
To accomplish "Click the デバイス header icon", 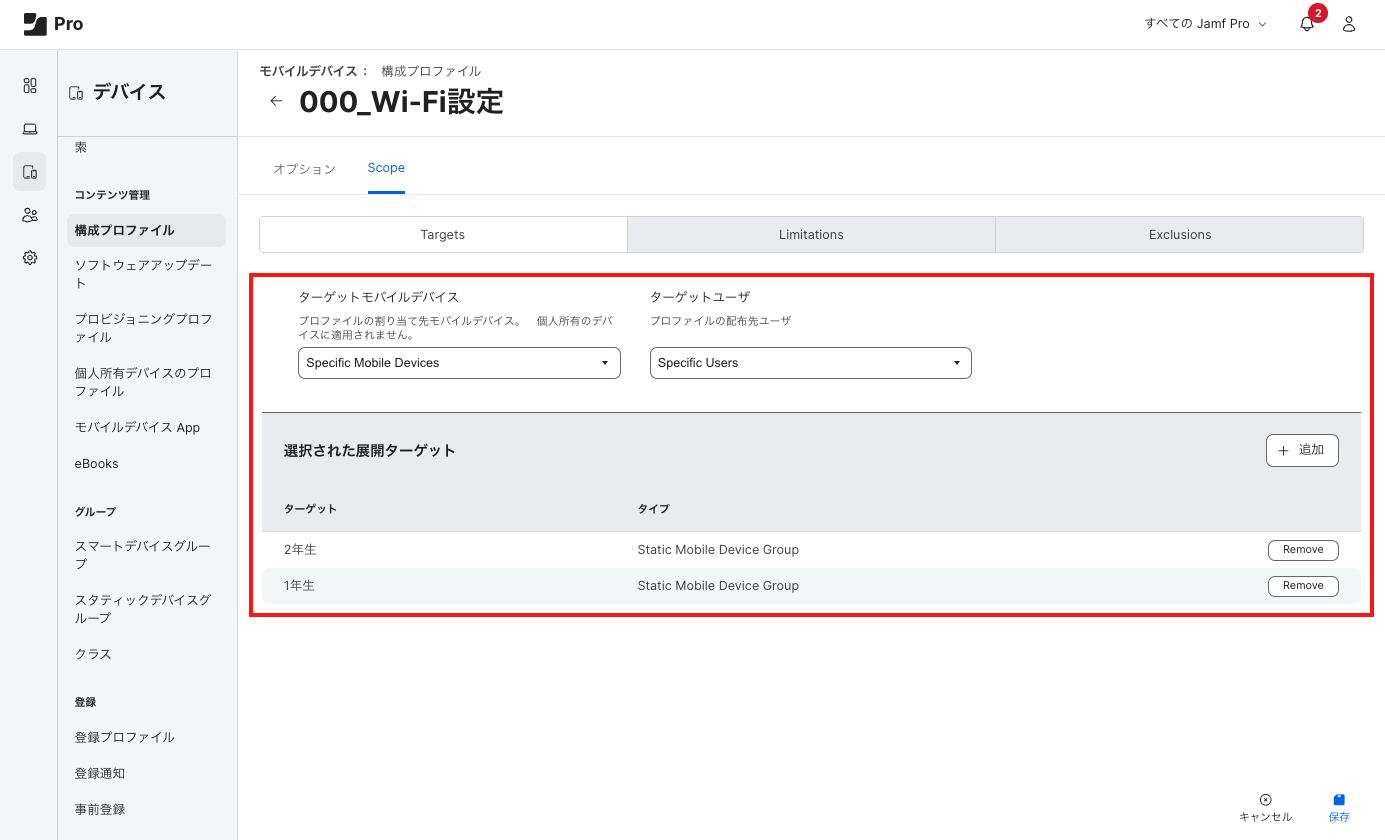I will click(x=76, y=93).
